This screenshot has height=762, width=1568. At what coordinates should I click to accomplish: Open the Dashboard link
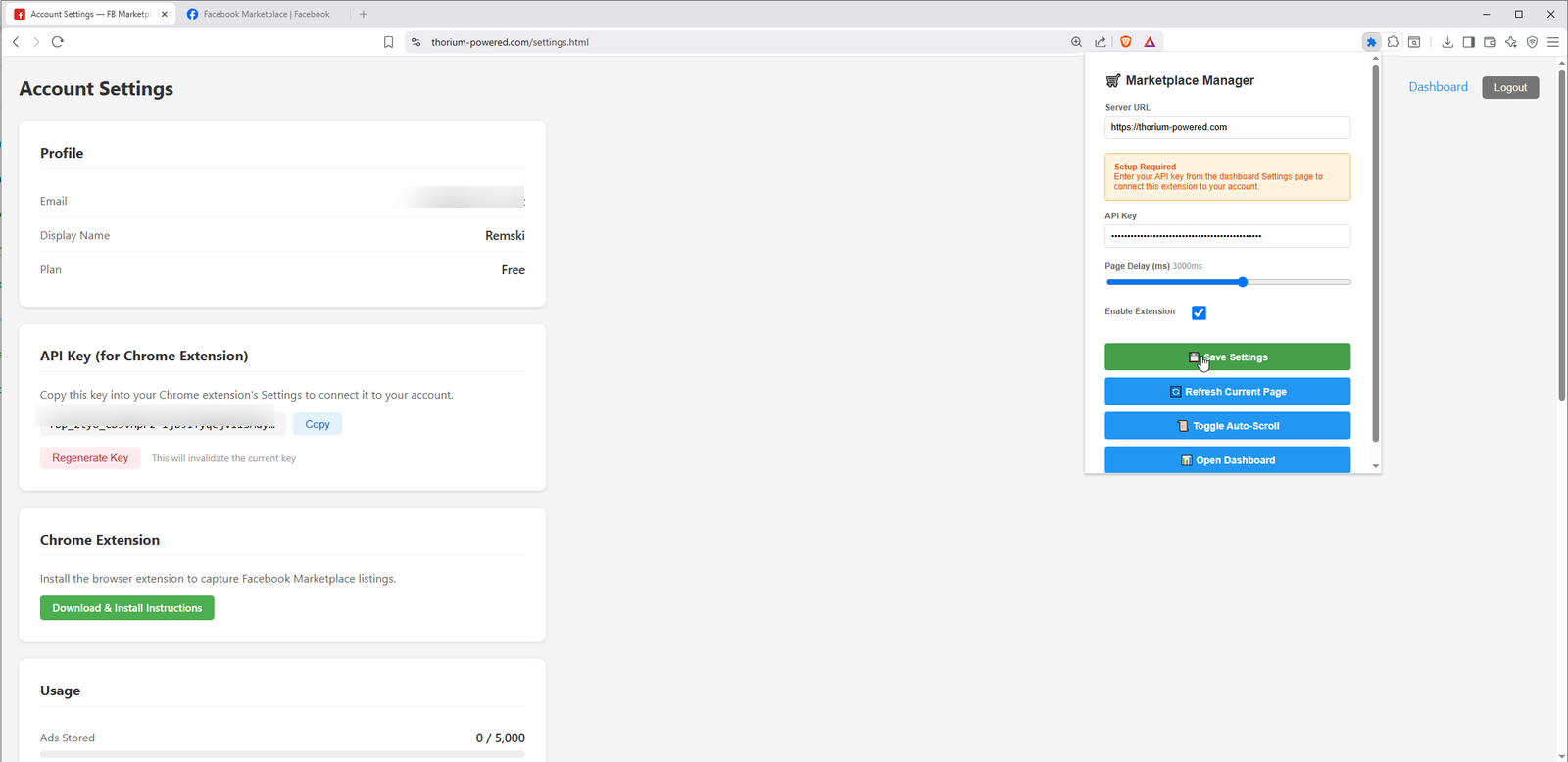tap(1438, 87)
